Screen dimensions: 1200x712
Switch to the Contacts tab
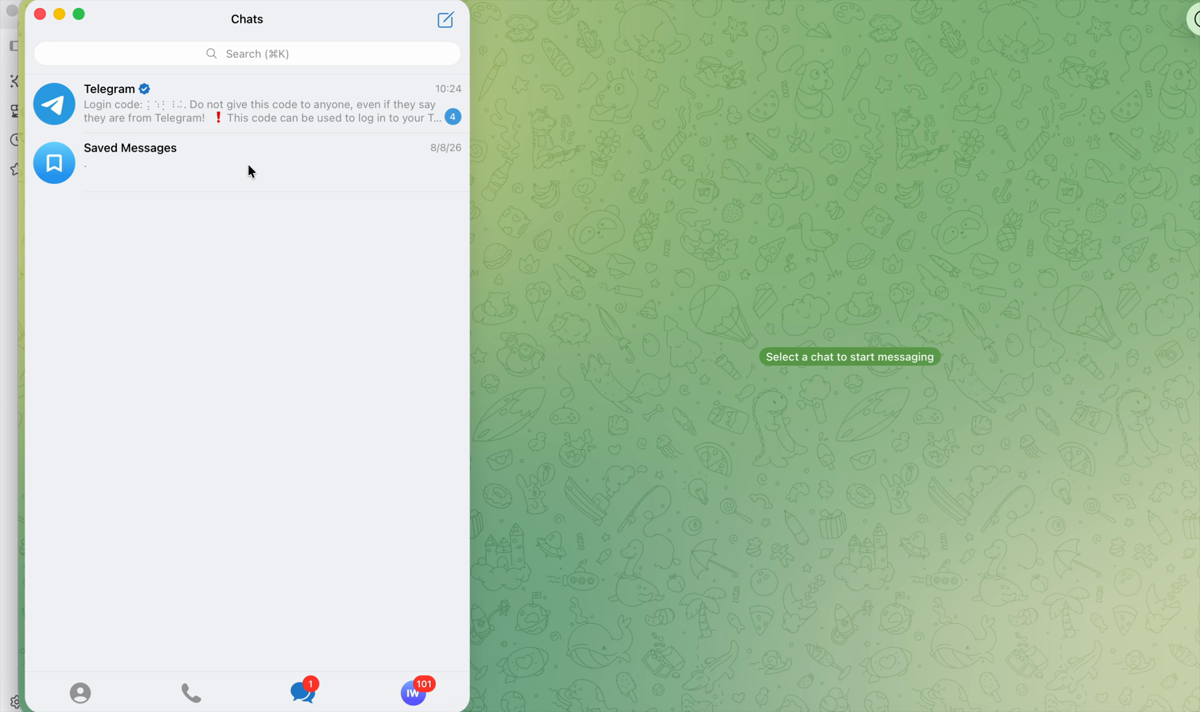point(80,692)
